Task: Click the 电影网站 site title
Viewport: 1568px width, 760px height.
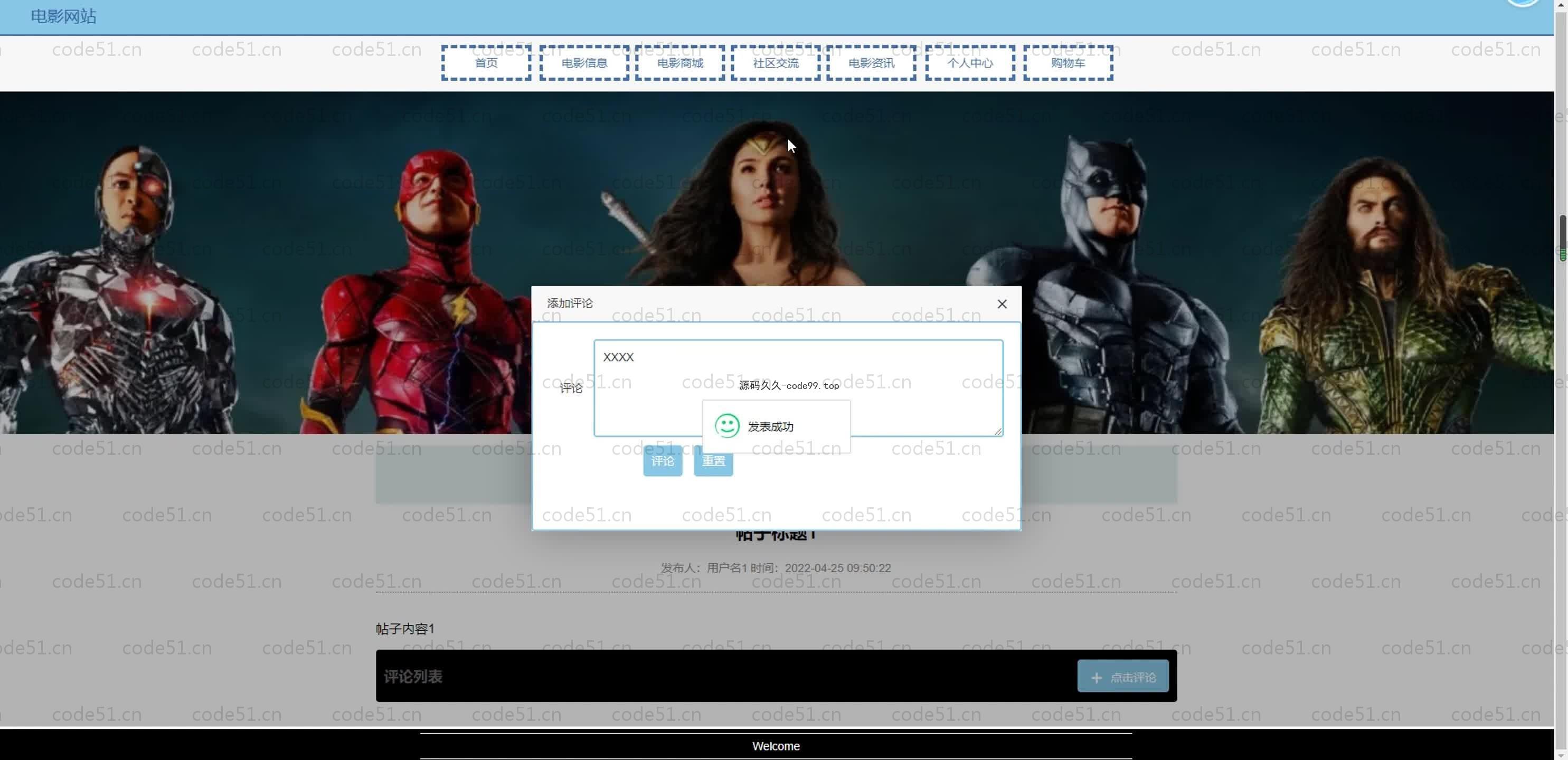Action: pyautogui.click(x=63, y=16)
